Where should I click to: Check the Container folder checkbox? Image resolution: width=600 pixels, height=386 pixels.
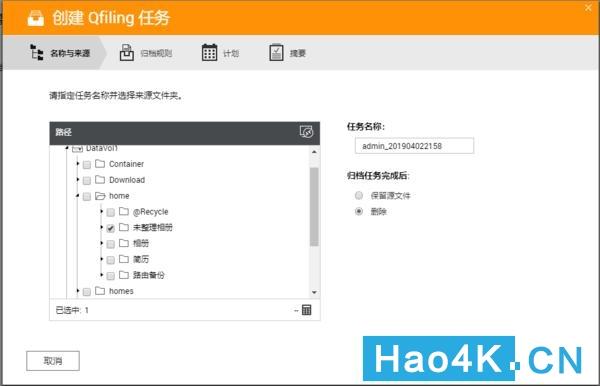(87, 164)
